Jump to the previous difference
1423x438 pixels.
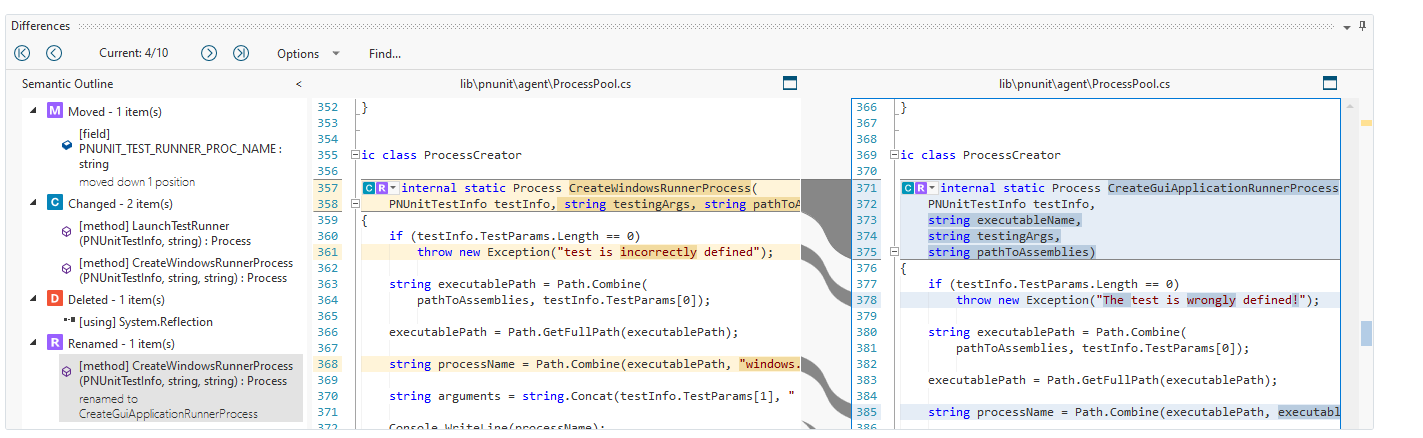tap(54, 53)
